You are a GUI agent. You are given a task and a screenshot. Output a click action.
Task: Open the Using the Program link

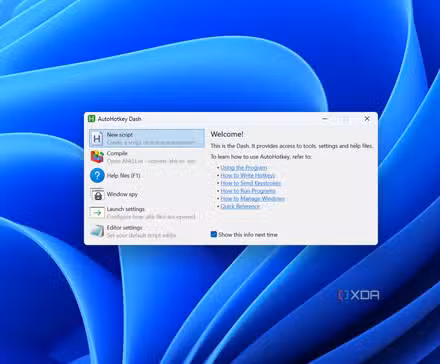tap(244, 168)
